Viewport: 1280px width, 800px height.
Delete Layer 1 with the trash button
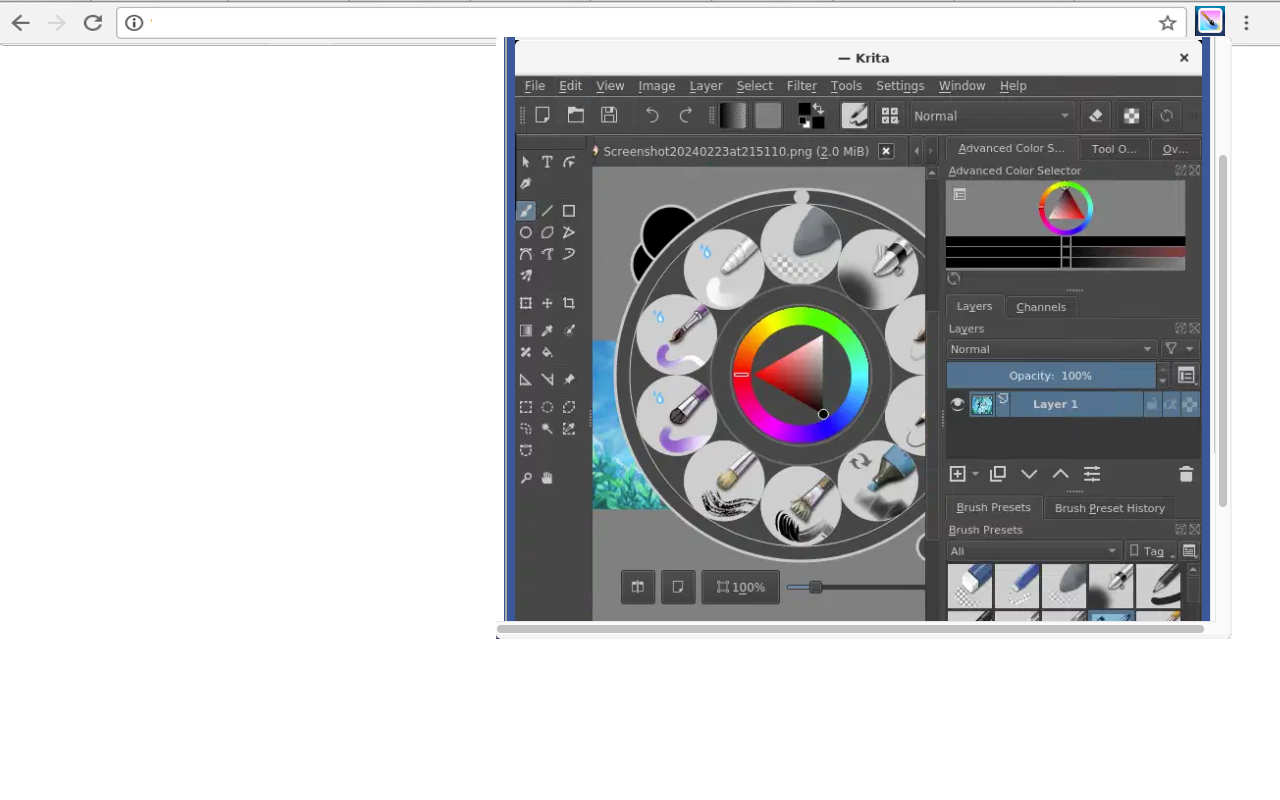[1186, 474]
